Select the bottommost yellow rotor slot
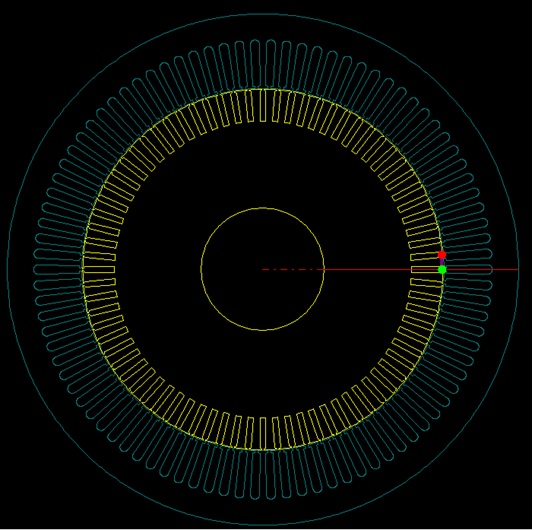 (x=263, y=433)
